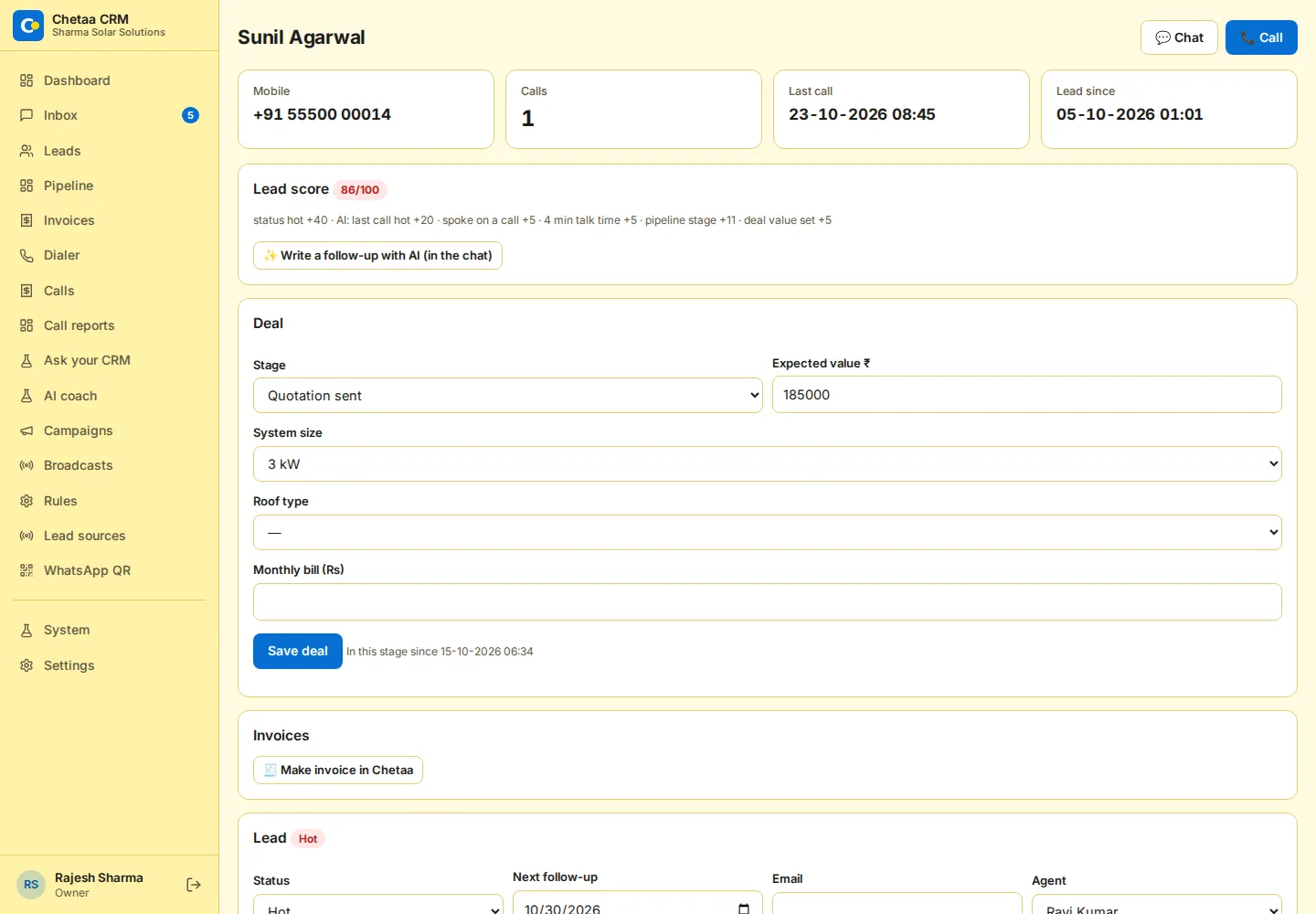This screenshot has height=914, width=1316.
Task: Click the Lead sources signal icon
Action: [x=27, y=536]
